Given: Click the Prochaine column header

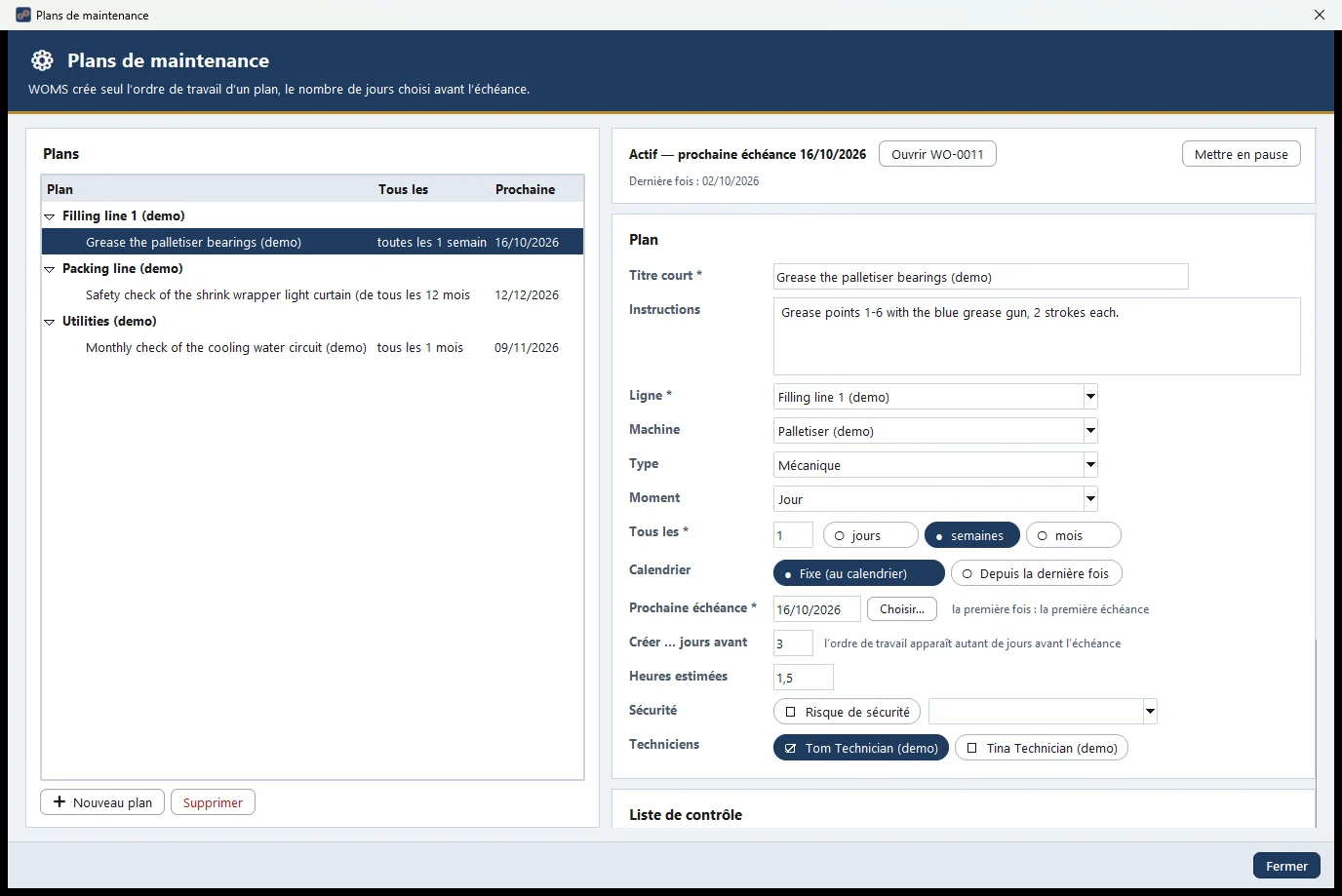Looking at the screenshot, I should coord(536,189).
